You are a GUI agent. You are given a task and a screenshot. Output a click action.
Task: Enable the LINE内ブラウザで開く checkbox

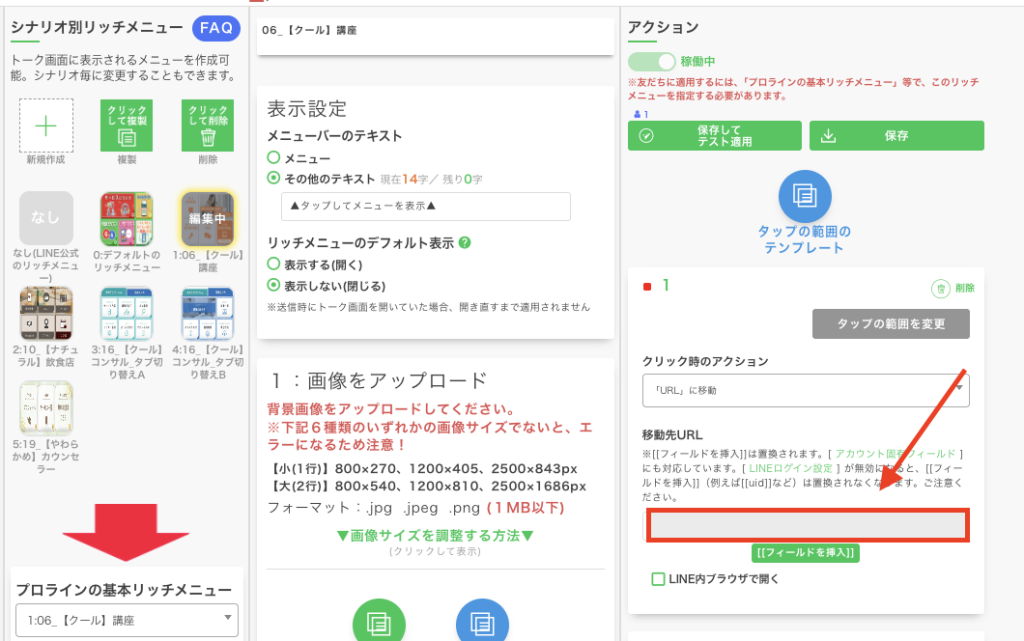tap(658, 578)
